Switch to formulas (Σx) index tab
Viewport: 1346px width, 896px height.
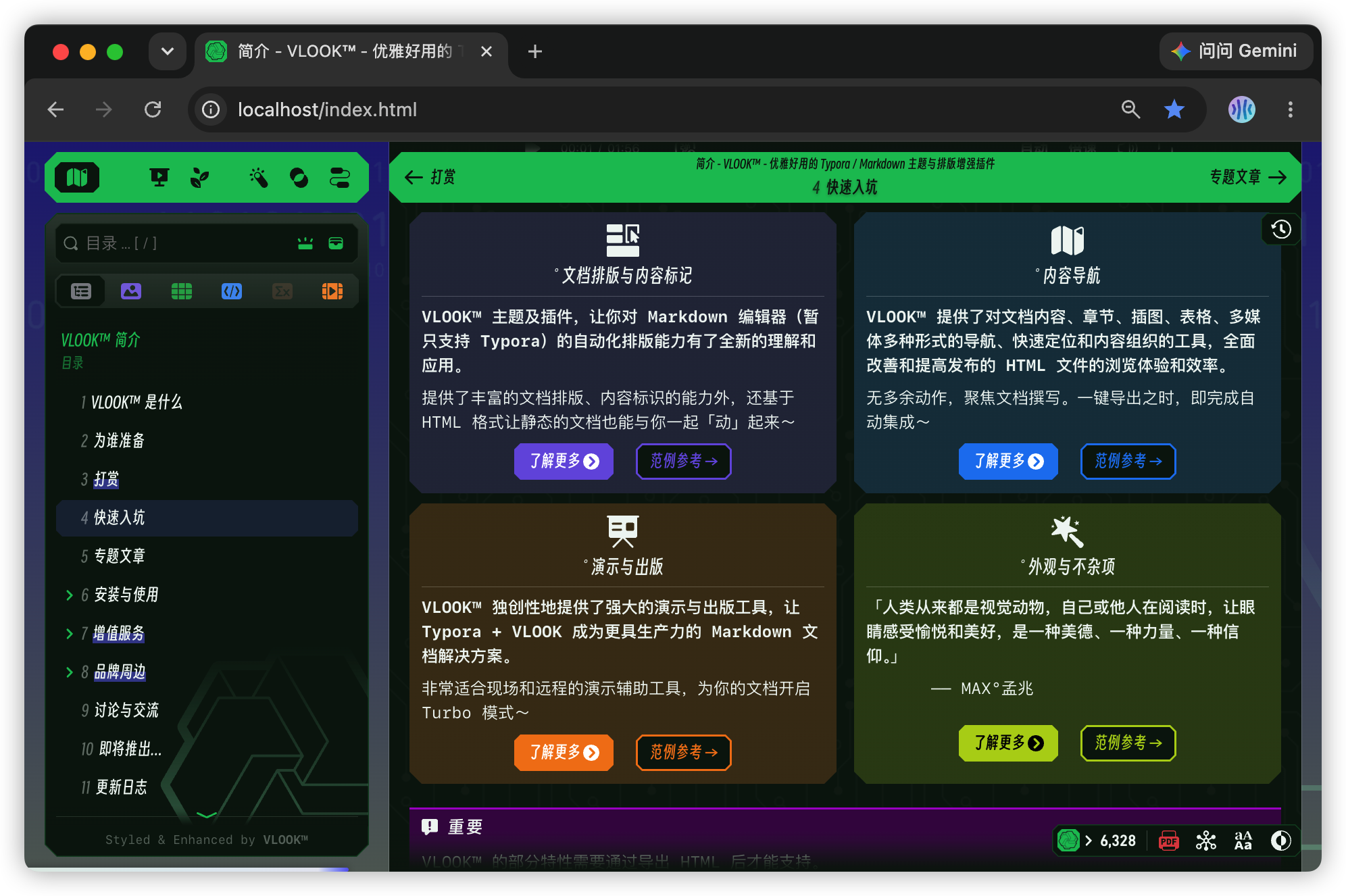point(282,291)
